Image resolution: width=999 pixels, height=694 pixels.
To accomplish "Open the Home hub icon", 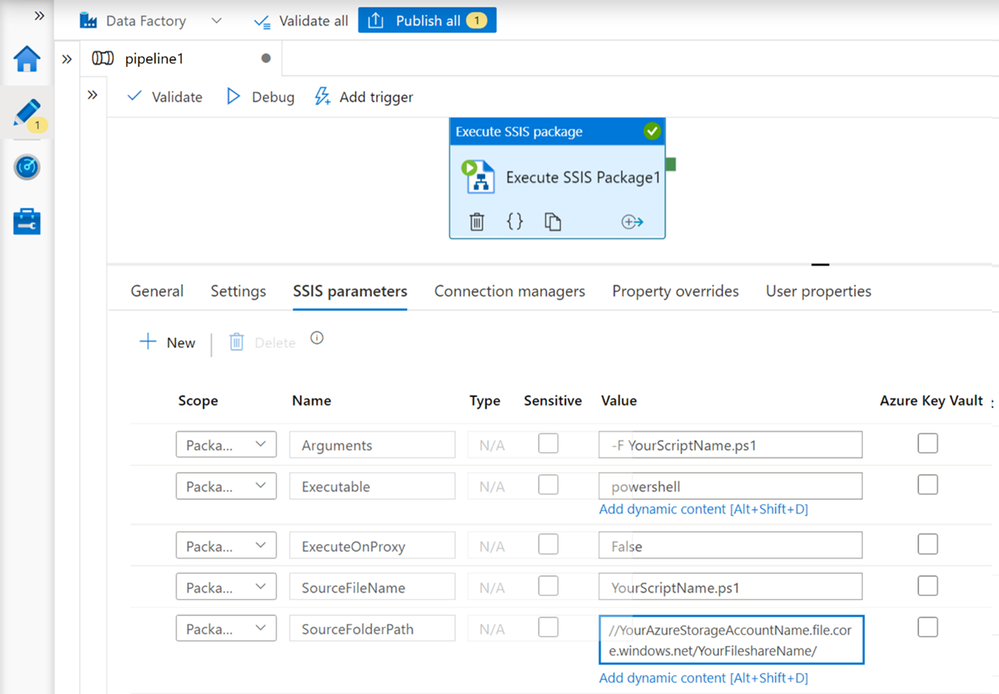I will (27, 59).
